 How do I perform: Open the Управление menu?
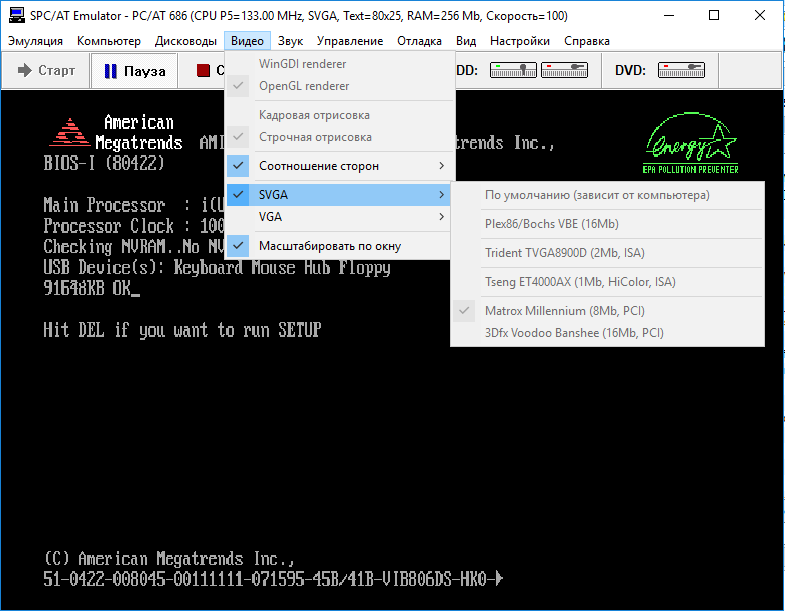click(x=350, y=41)
